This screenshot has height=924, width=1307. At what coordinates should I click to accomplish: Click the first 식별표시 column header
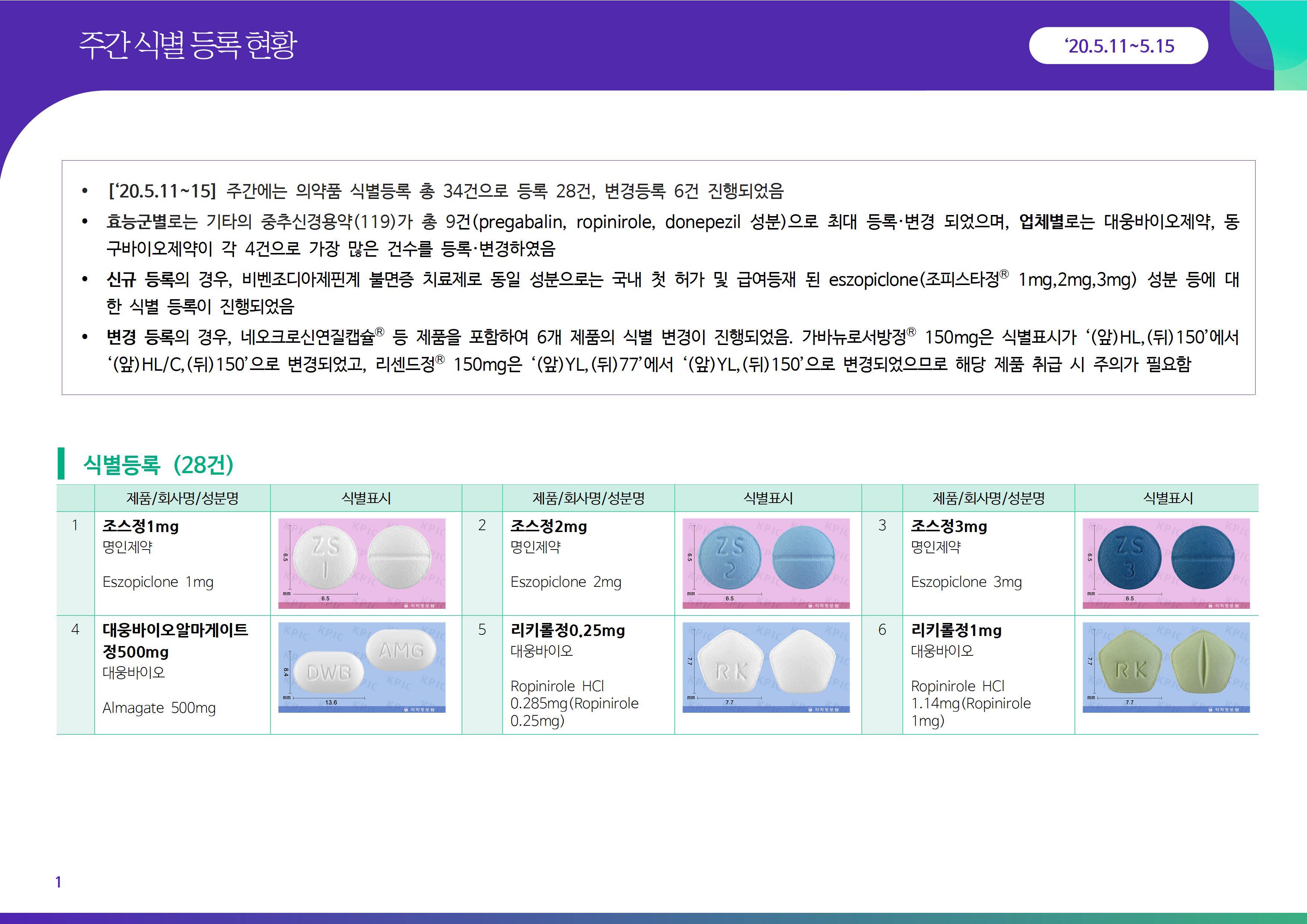366,498
